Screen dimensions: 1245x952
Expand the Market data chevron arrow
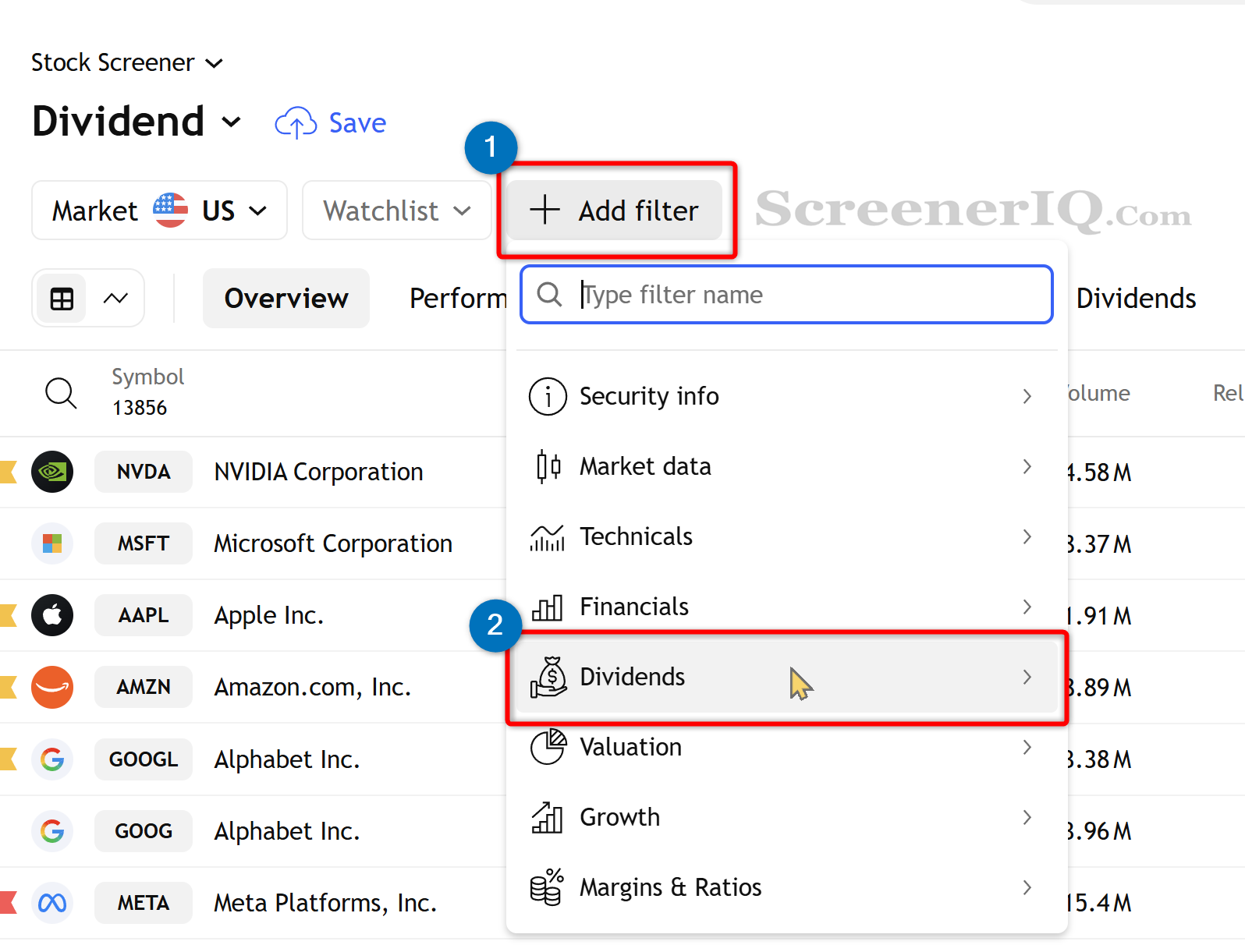1027,466
